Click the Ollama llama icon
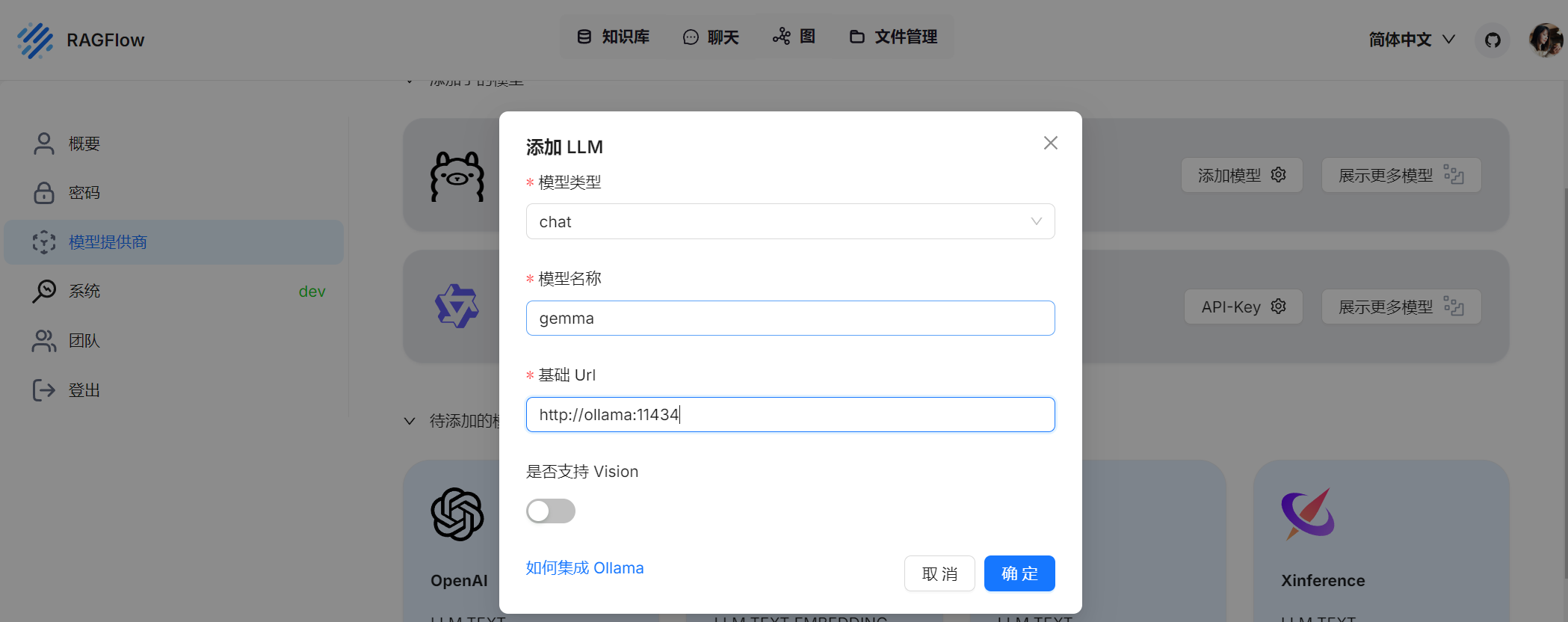 point(457,176)
